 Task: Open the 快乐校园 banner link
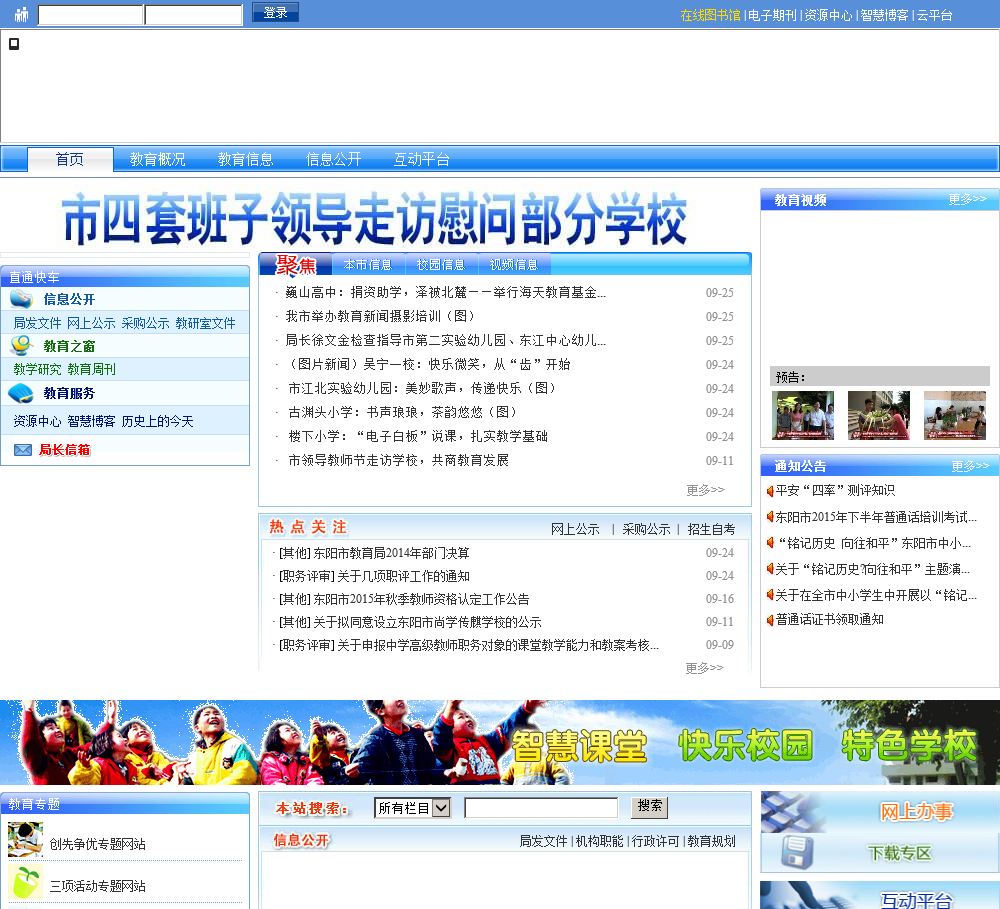pos(745,745)
